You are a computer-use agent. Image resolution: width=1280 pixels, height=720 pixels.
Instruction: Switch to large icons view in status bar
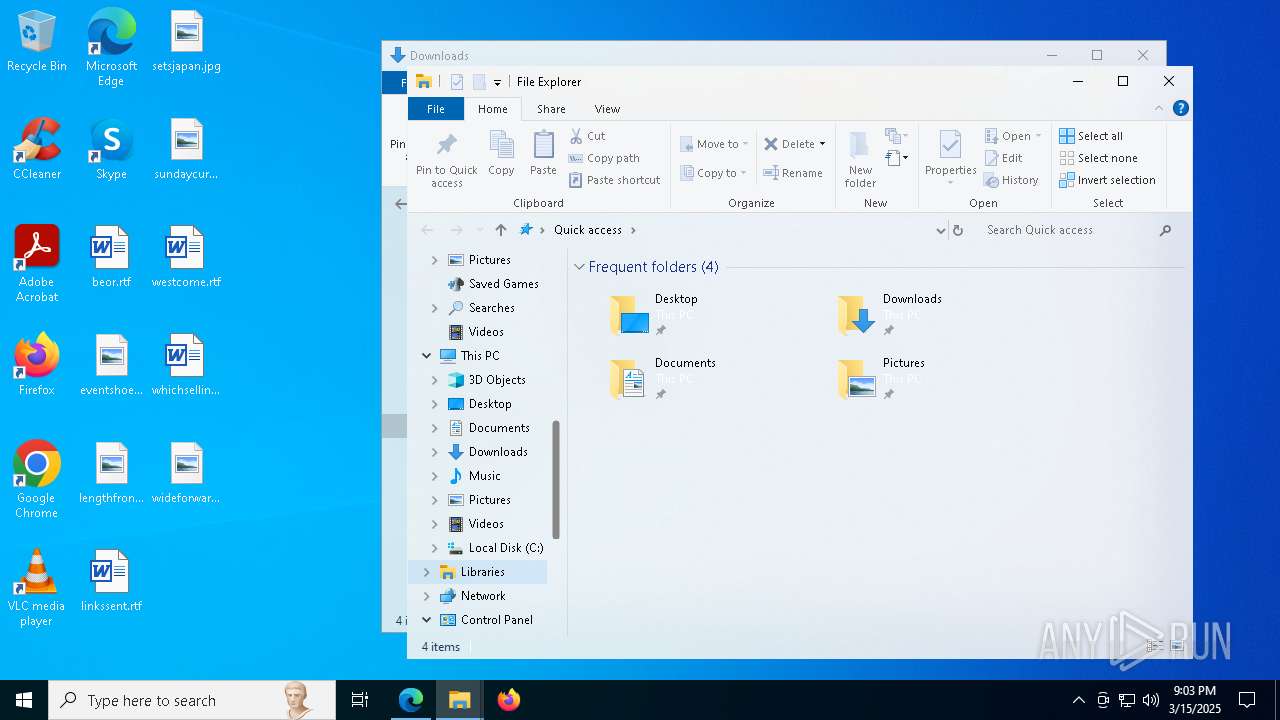[1177, 647]
